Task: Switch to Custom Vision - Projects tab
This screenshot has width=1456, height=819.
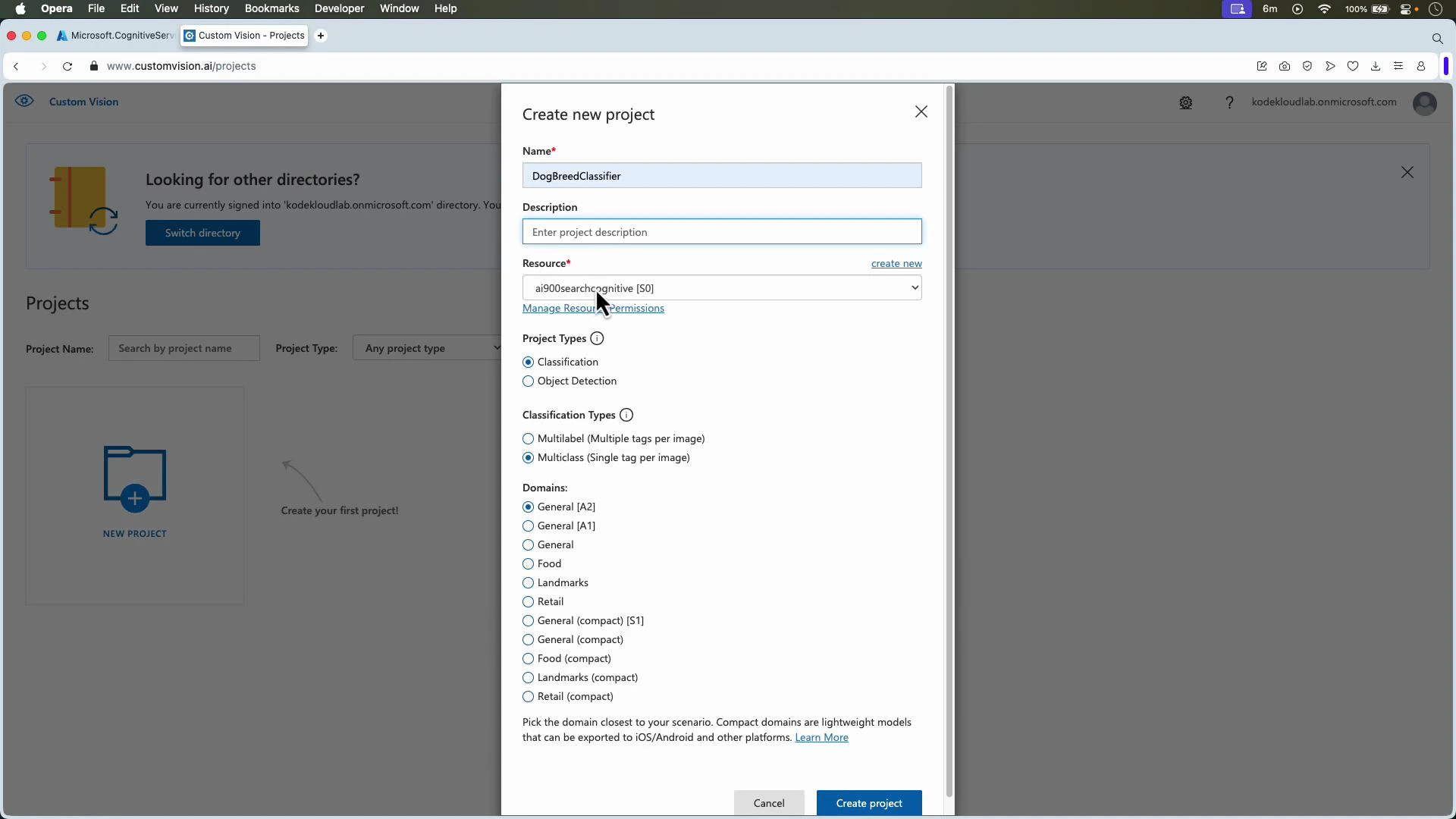Action: [244, 36]
